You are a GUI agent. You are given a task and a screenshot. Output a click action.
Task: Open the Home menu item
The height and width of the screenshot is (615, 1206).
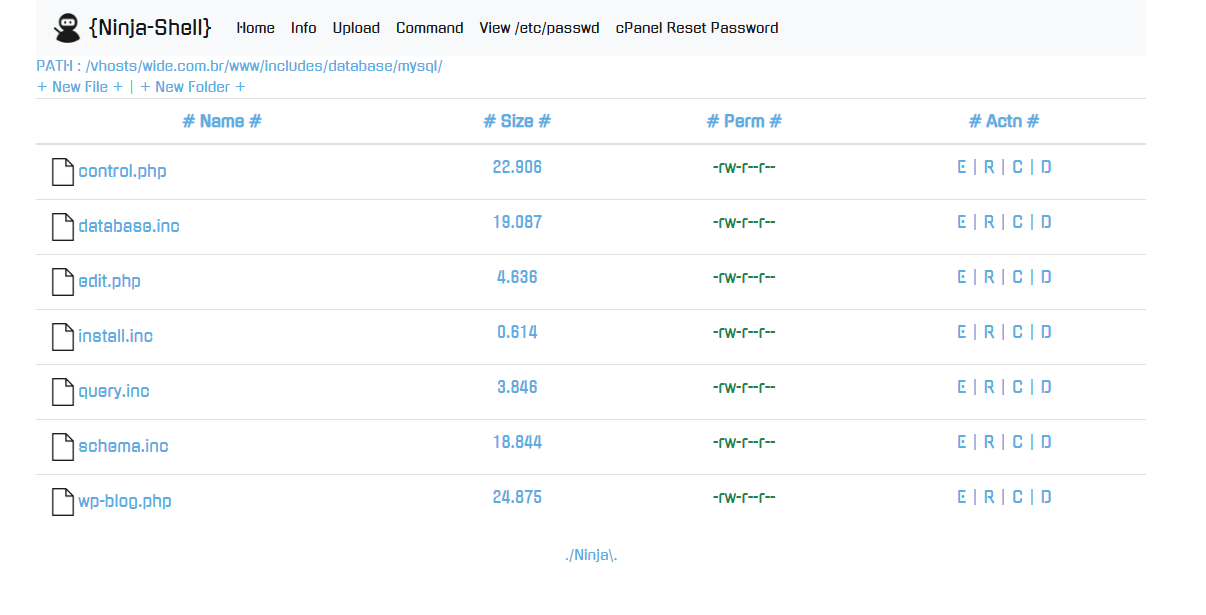[x=255, y=28]
